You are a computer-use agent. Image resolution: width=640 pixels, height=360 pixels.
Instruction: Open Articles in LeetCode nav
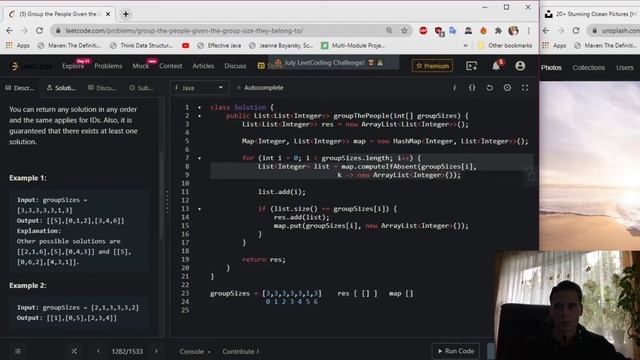click(x=203, y=66)
